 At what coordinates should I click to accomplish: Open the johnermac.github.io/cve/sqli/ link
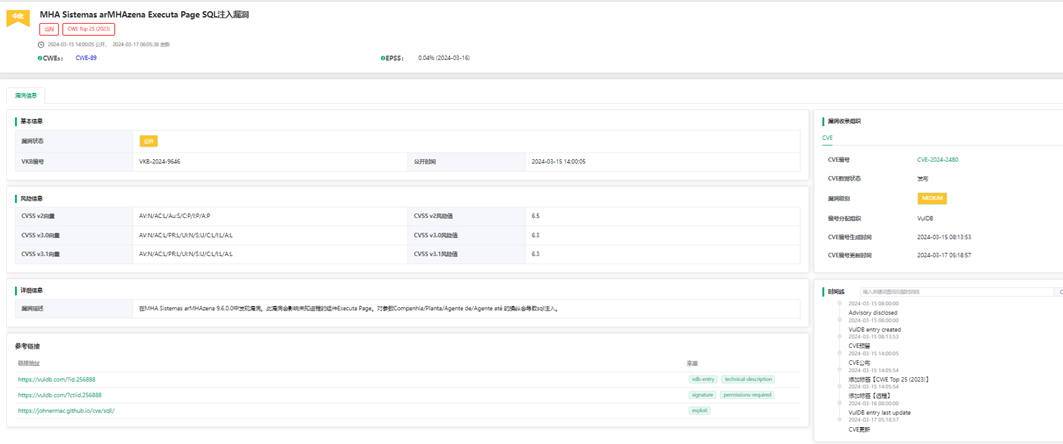click(x=66, y=410)
